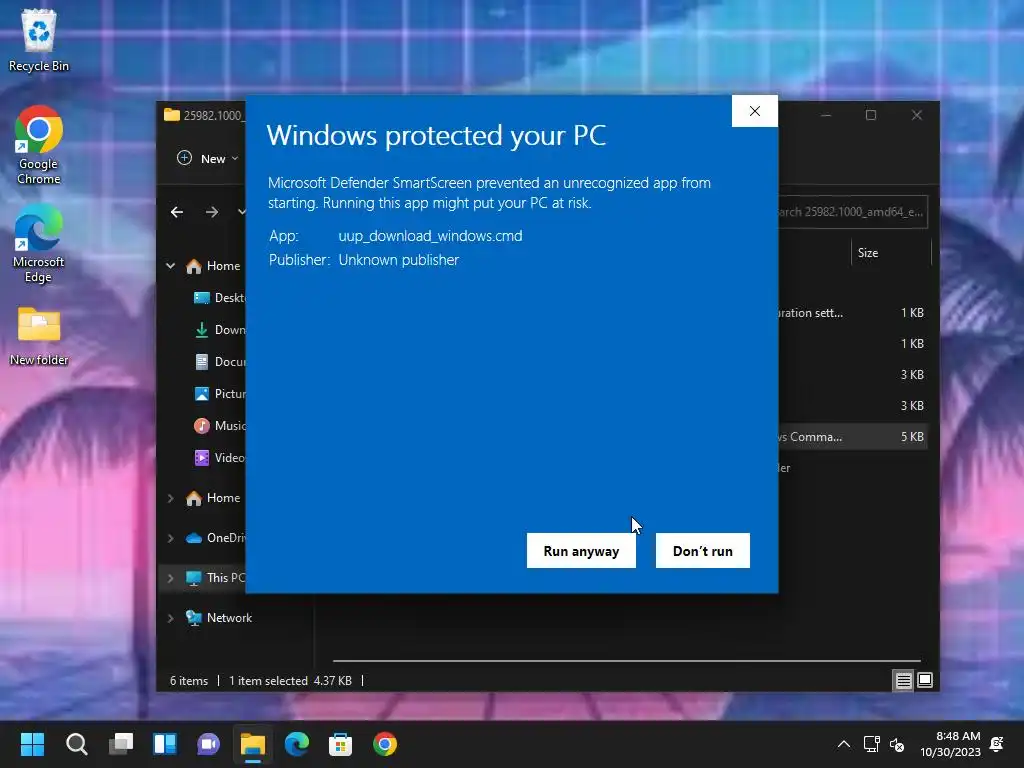Image resolution: width=1024 pixels, height=768 pixels.
Task: Open Downloads in navigation pane
Action: pos(219,330)
